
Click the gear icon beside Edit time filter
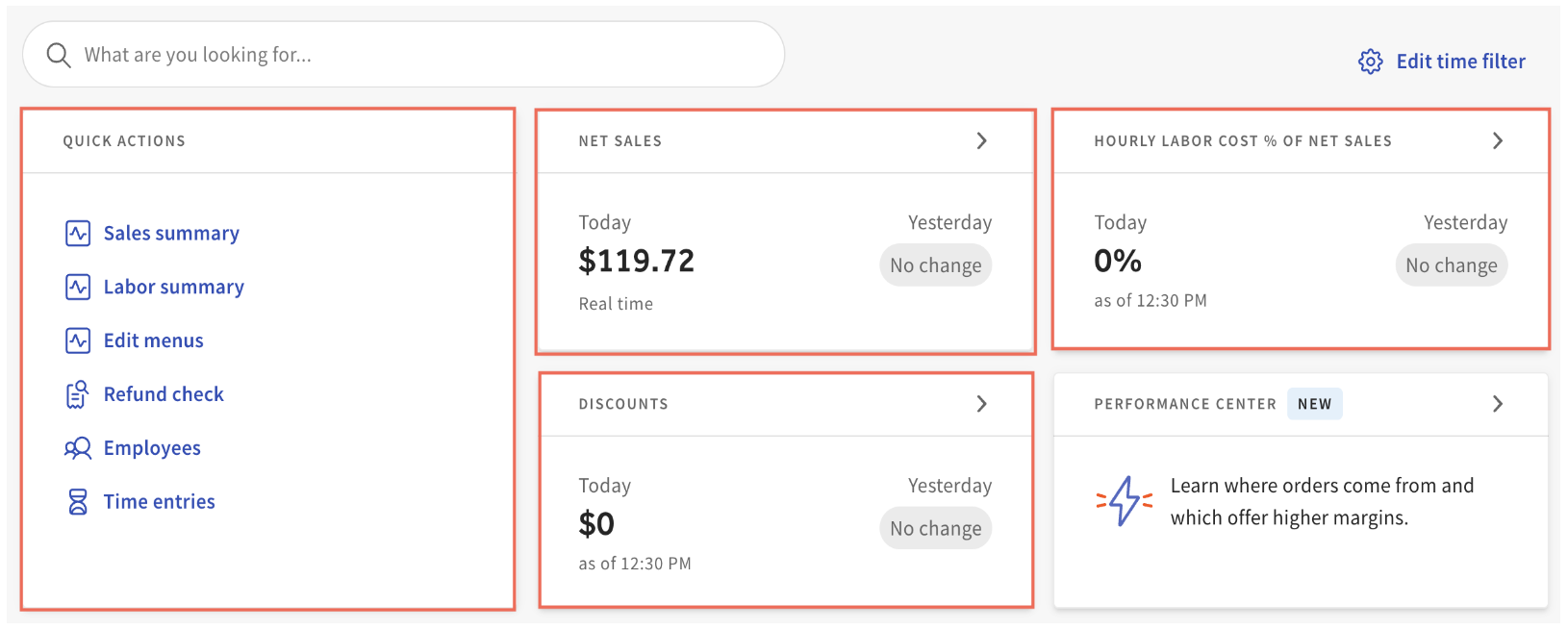point(1370,62)
